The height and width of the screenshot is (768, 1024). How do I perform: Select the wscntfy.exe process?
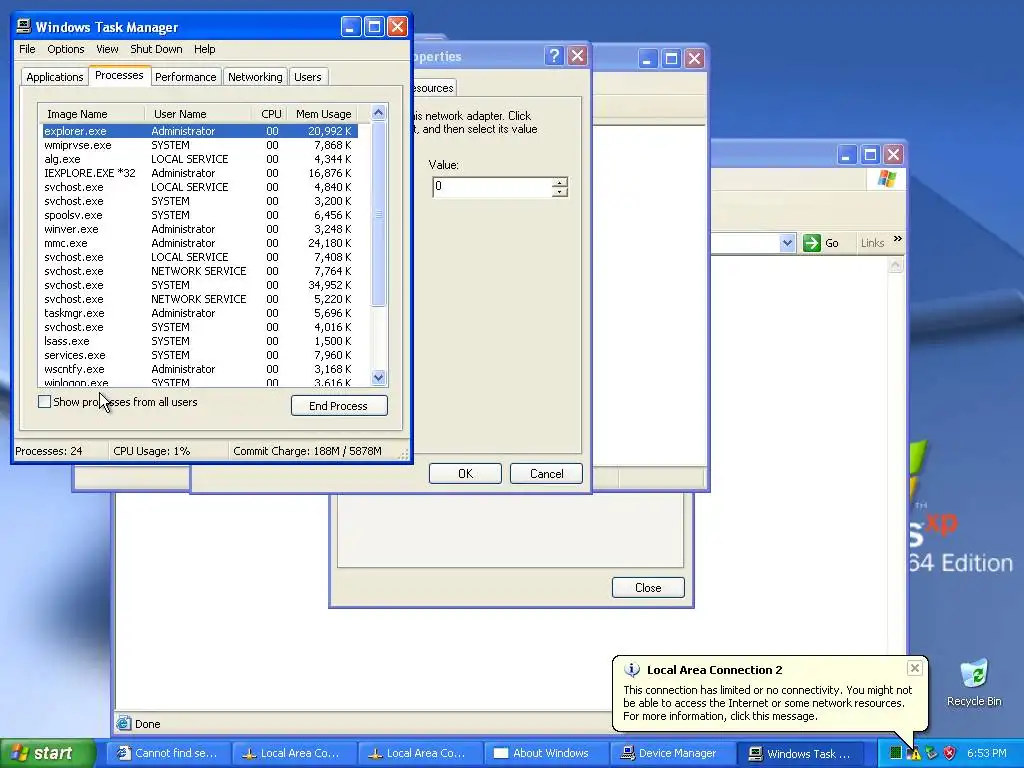pyautogui.click(x=200, y=369)
